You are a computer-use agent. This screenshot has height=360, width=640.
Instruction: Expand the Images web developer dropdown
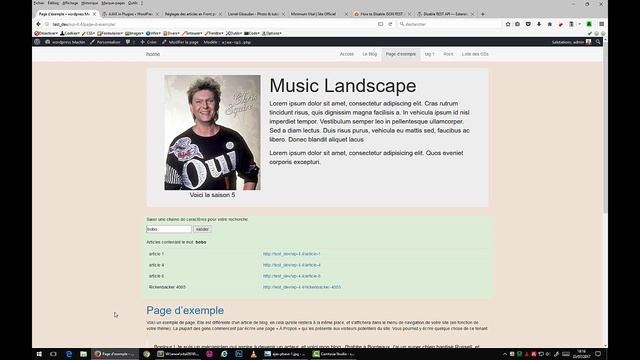(134, 33)
